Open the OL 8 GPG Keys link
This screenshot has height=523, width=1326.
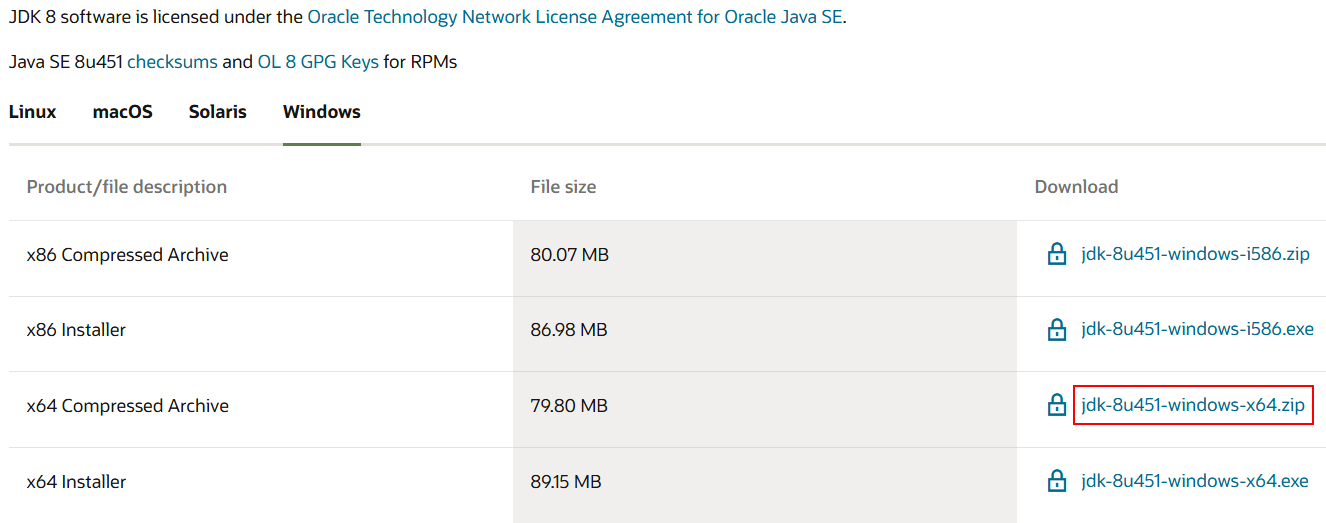pyautogui.click(x=318, y=62)
